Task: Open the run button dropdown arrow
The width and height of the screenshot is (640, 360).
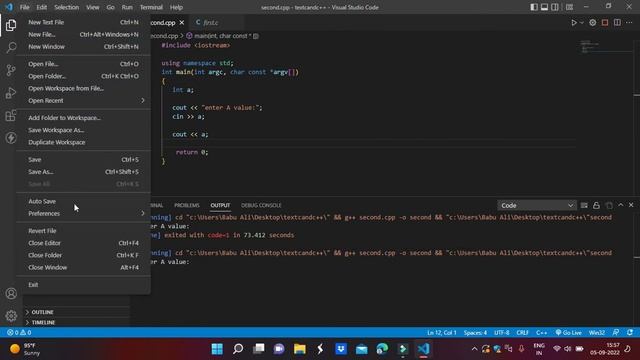Action: (x=582, y=22)
